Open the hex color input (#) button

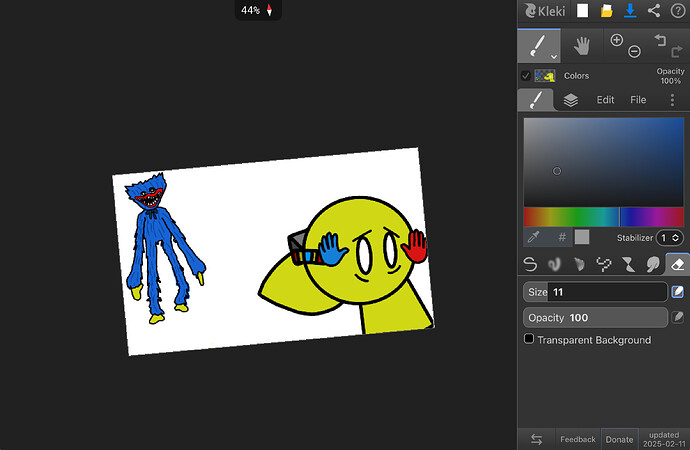tap(562, 238)
